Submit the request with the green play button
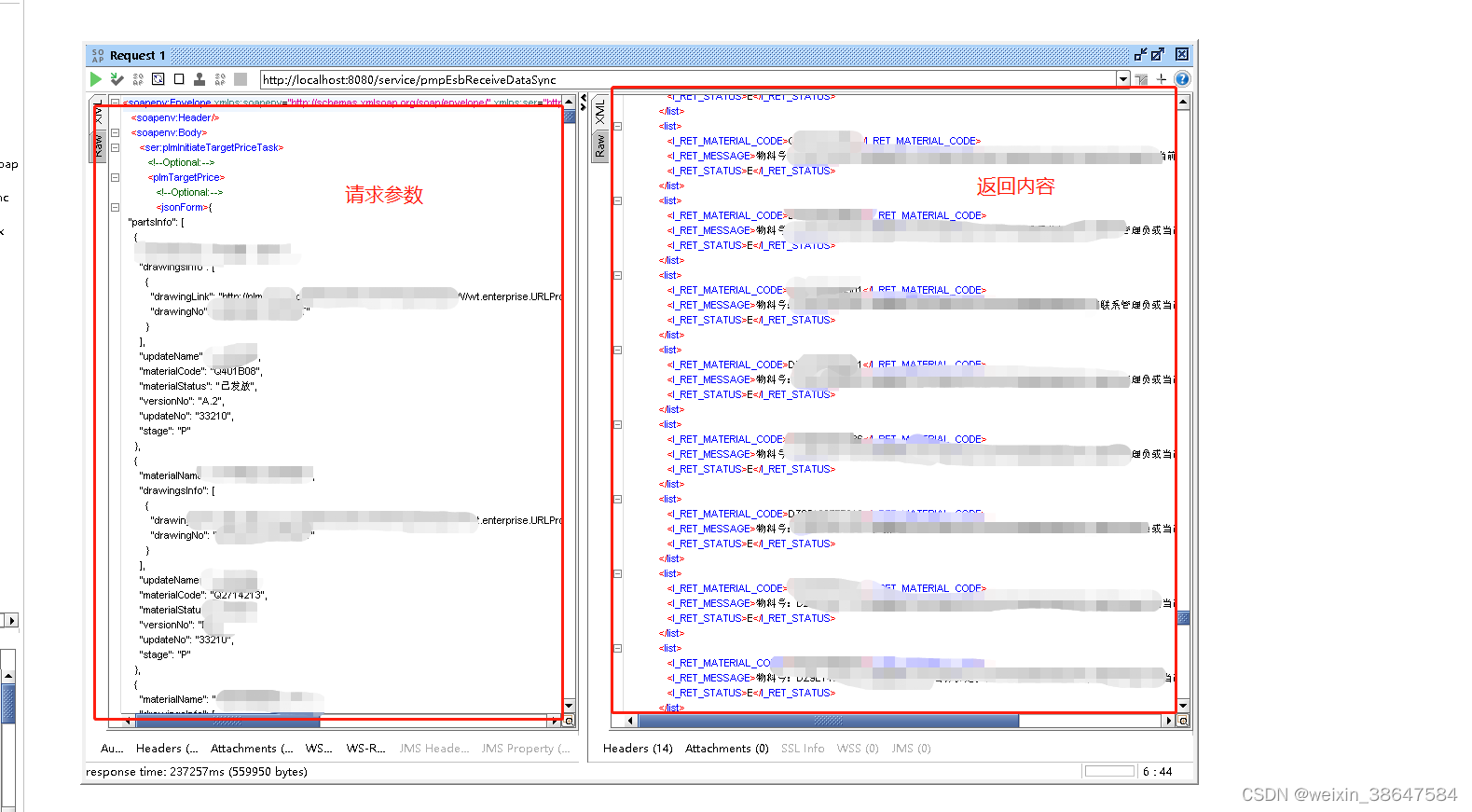This screenshot has height=812, width=1472. 95,79
